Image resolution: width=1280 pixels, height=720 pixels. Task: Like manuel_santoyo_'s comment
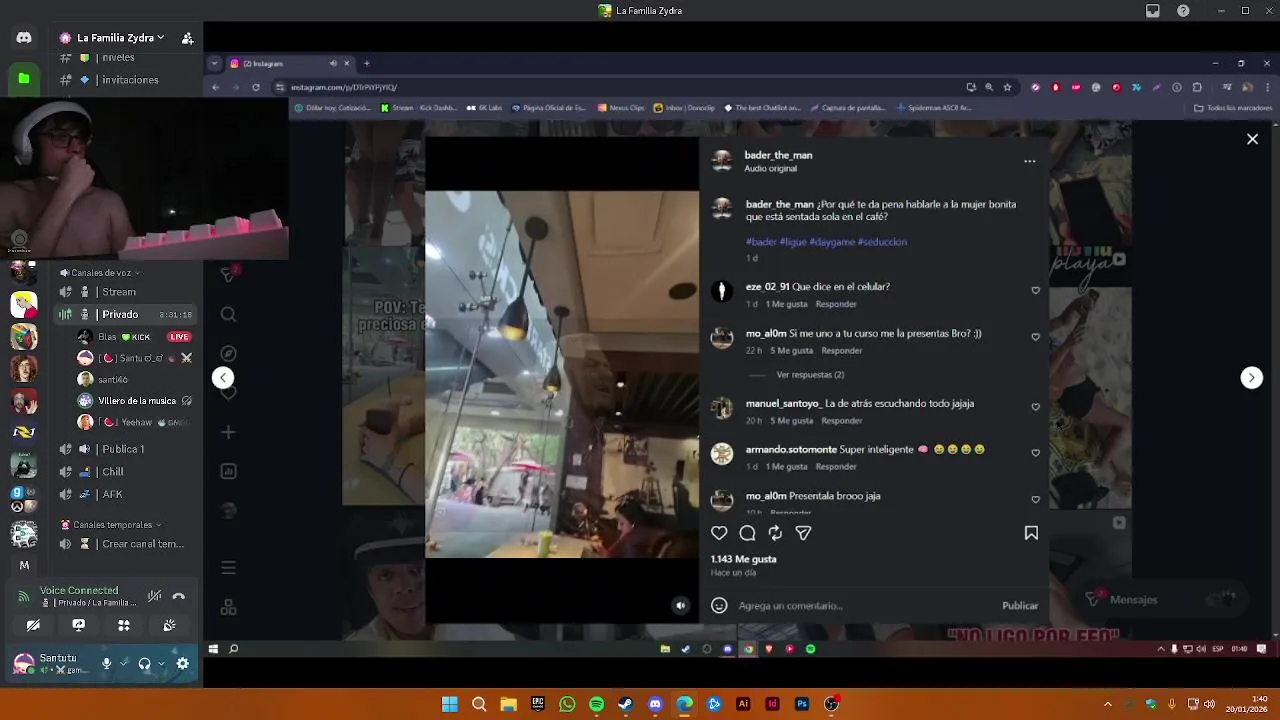[x=1035, y=407]
